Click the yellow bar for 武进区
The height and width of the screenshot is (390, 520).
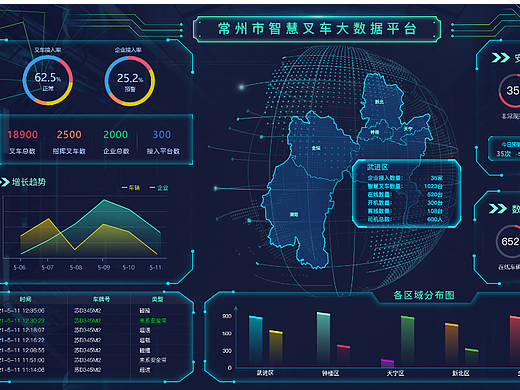coord(276,348)
